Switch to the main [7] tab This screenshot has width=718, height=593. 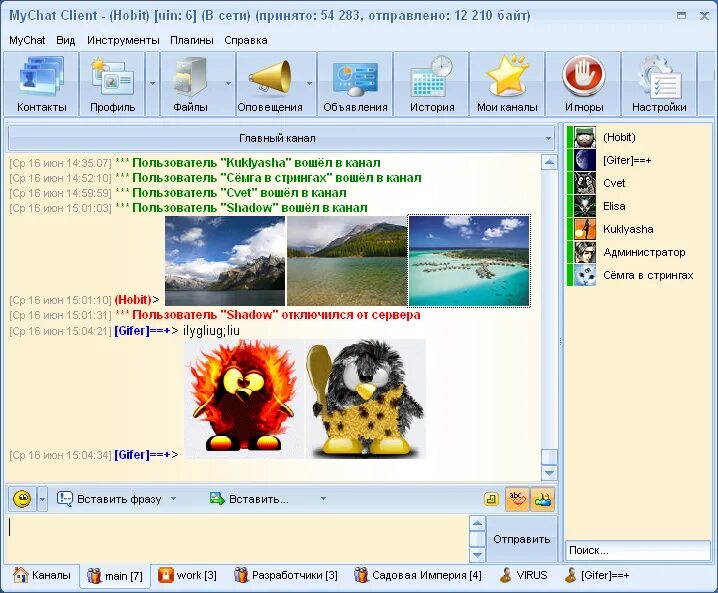[x=114, y=576]
